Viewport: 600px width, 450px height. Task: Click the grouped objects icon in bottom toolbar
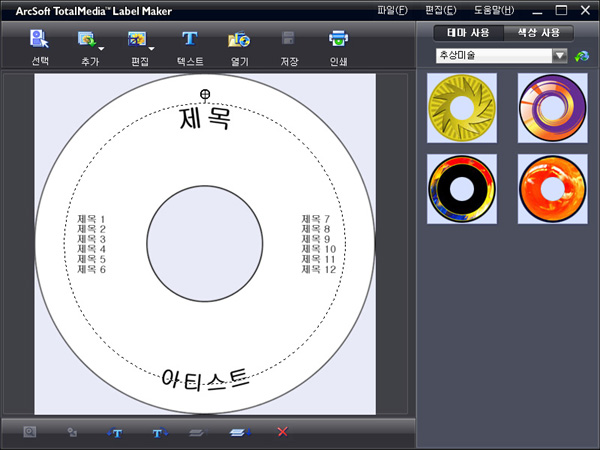coord(72,432)
